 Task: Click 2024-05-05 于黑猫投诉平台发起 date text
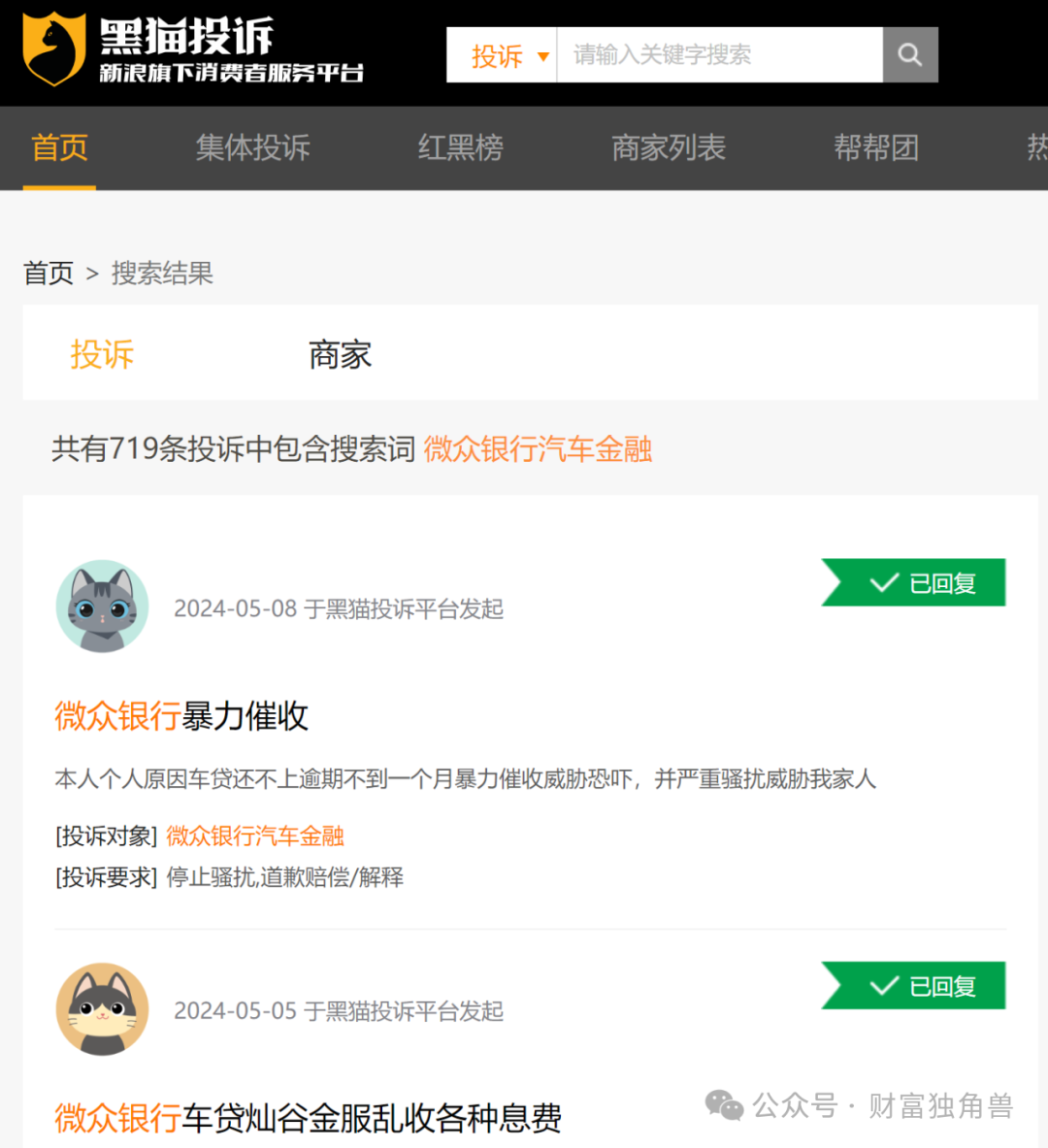click(339, 1011)
